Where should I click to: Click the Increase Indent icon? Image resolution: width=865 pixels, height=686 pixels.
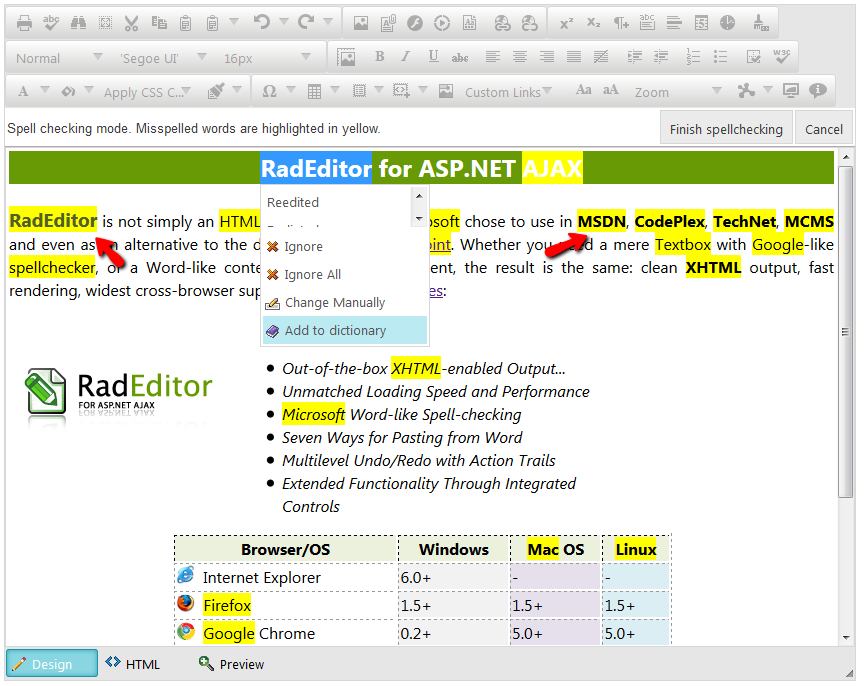point(634,56)
